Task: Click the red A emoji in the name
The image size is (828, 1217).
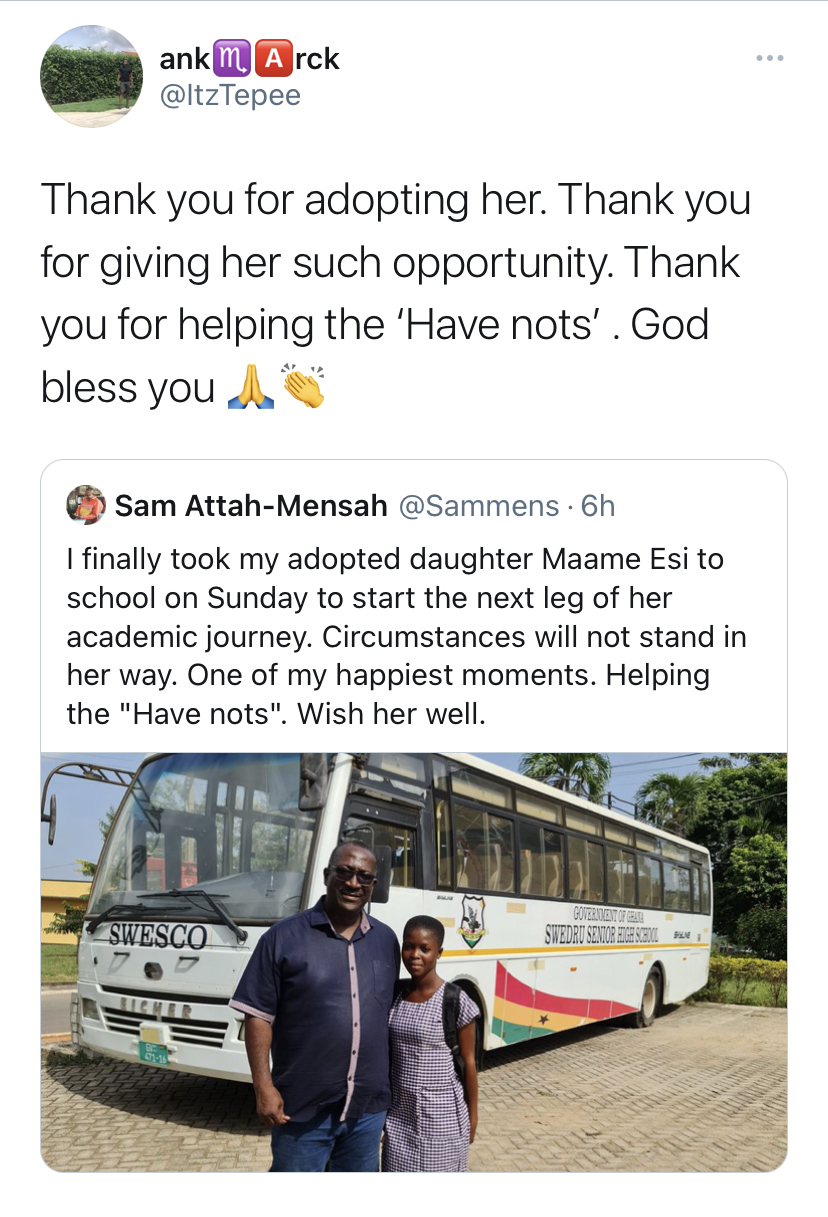Action: pyautogui.click(x=267, y=59)
